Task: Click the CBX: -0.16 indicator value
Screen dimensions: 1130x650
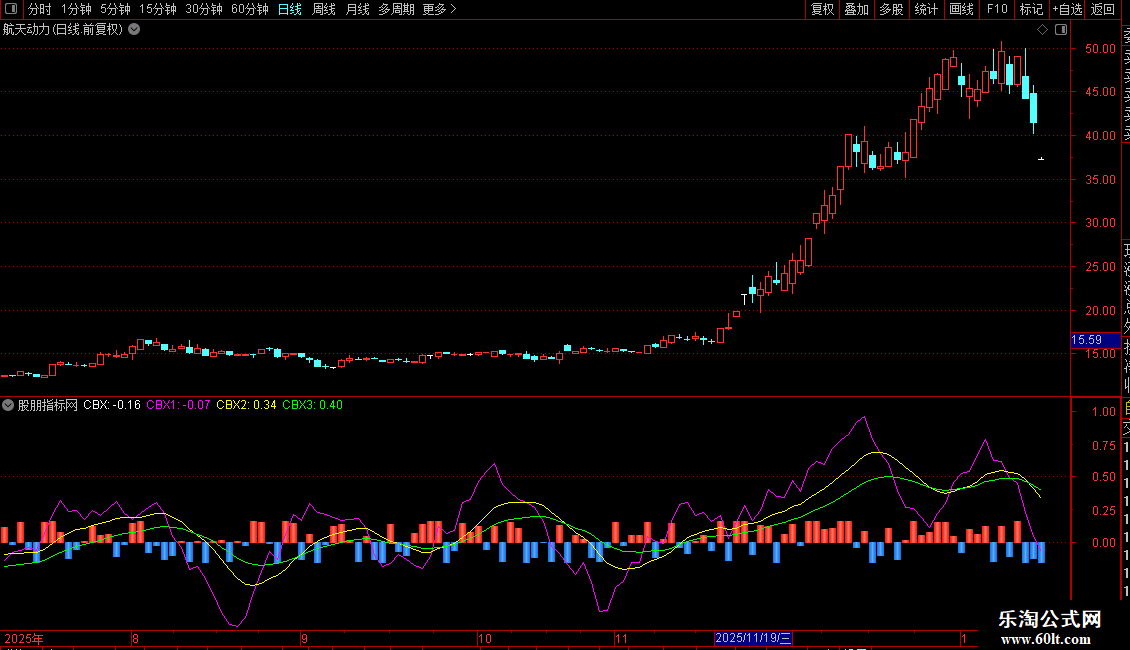Action: pos(112,405)
